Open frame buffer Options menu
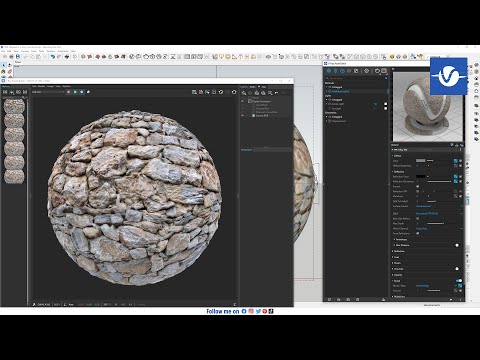Viewport: 480px width, 360px height. 66,86
